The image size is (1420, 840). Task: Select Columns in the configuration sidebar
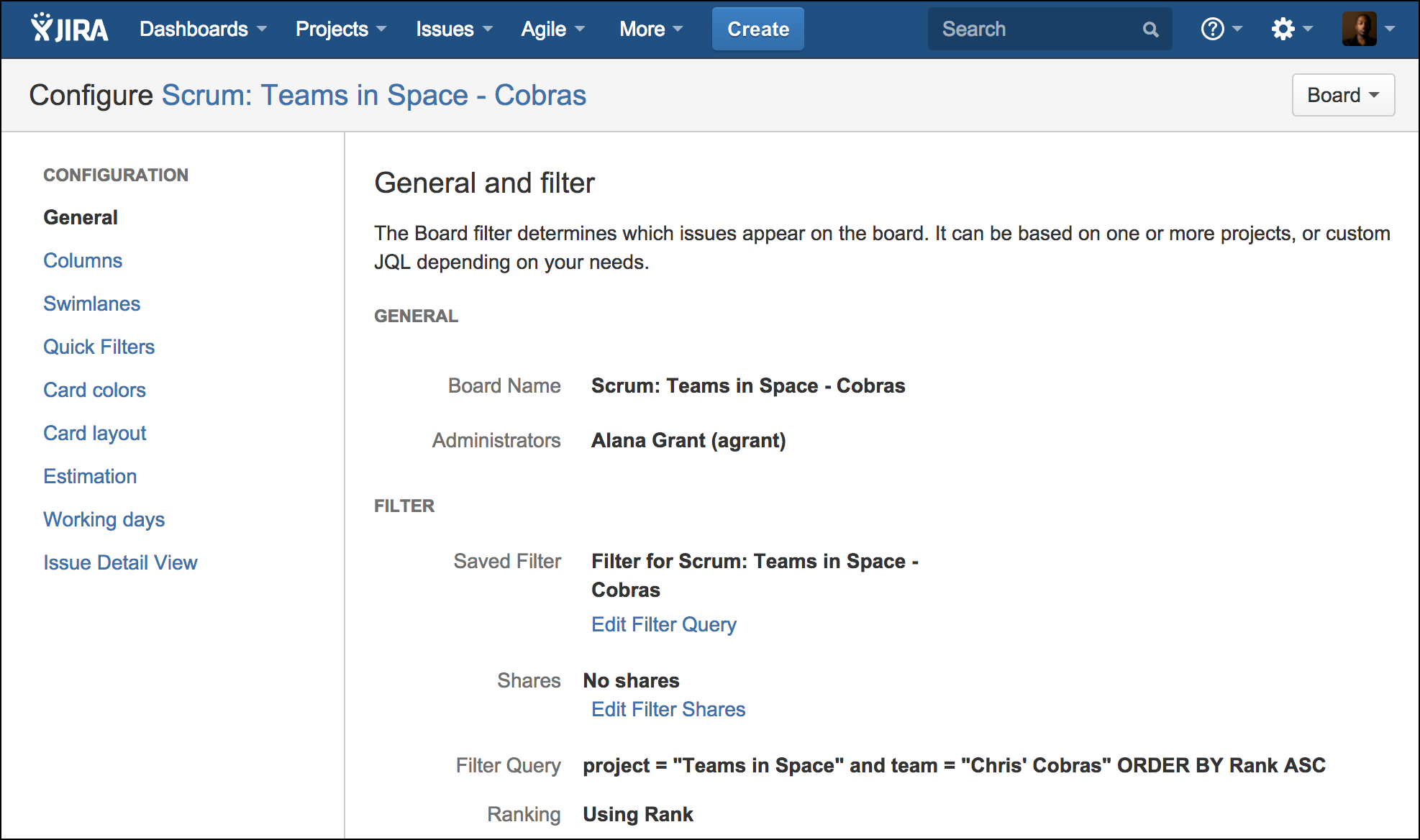pos(83,260)
